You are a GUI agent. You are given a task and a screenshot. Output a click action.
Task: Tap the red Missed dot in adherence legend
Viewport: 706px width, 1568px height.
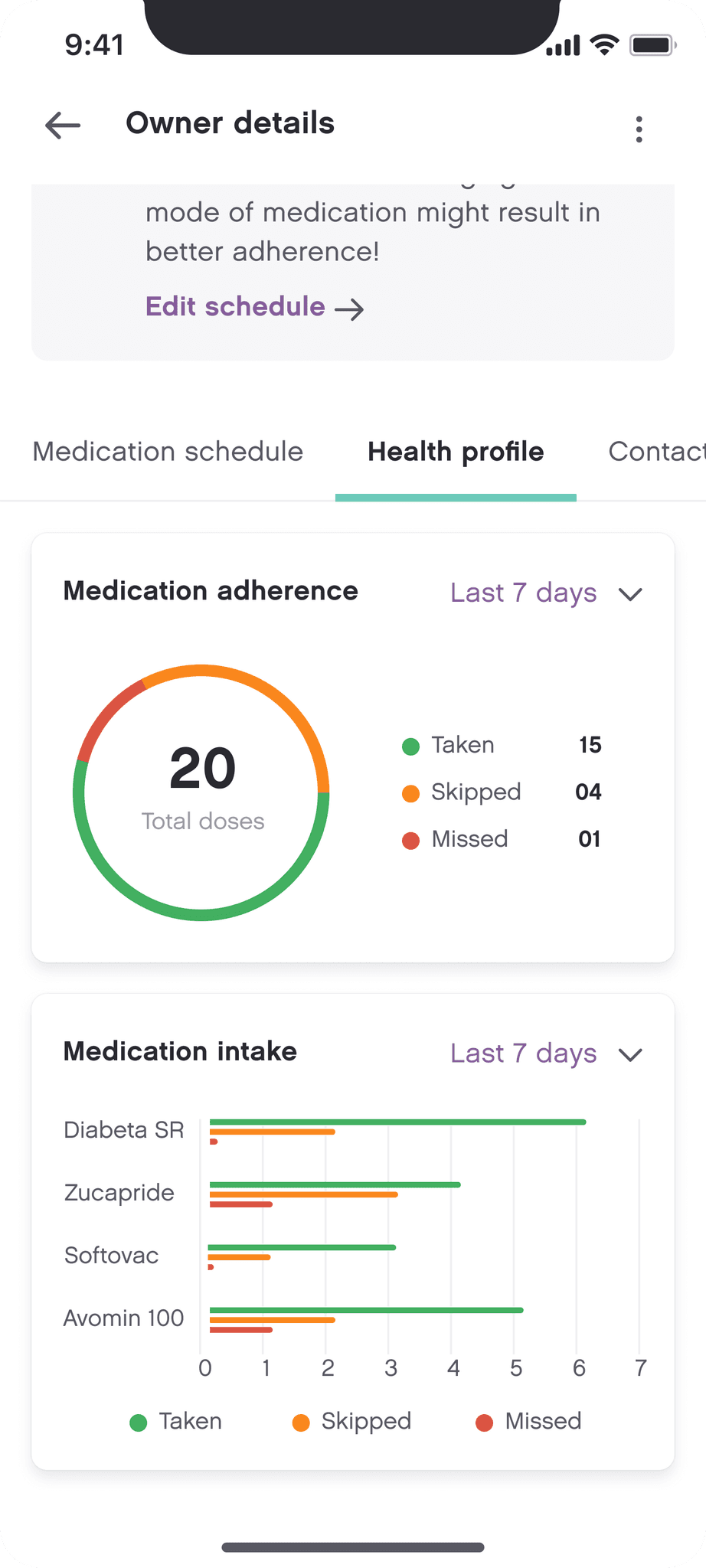click(x=410, y=841)
